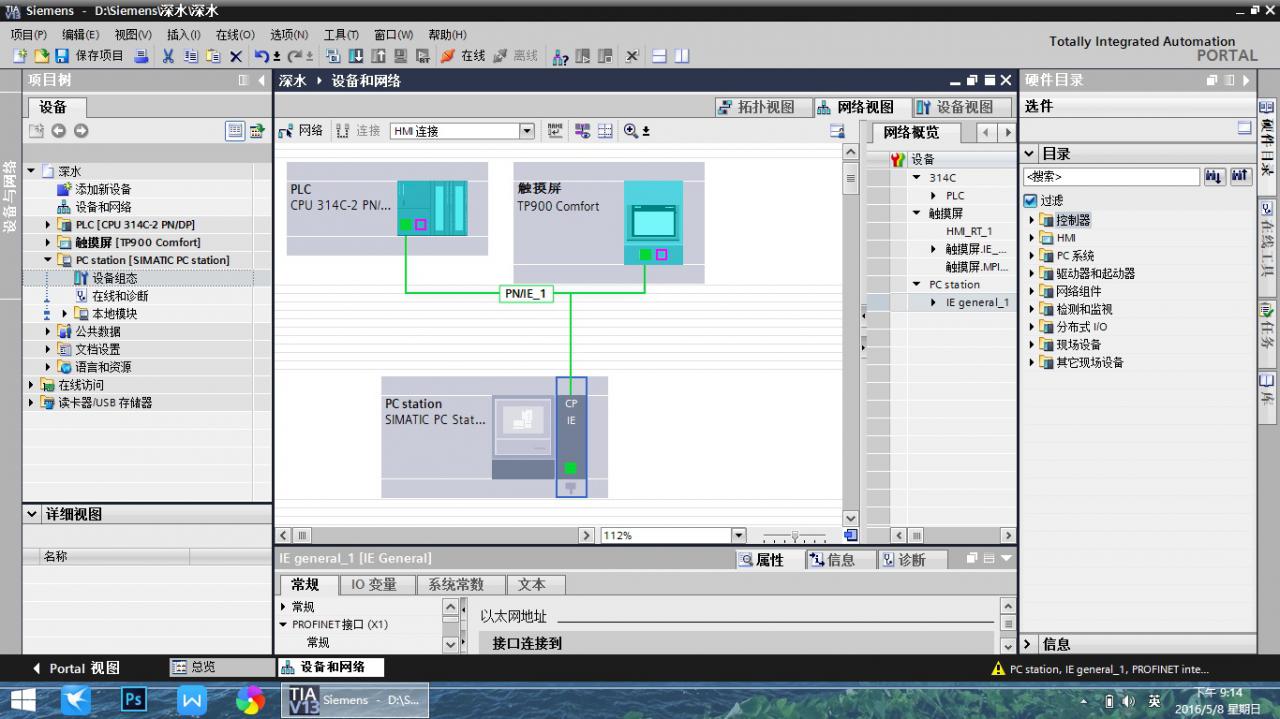The width and height of the screenshot is (1280, 719).
Task: Click the project tree back arrow
Action: [58, 131]
